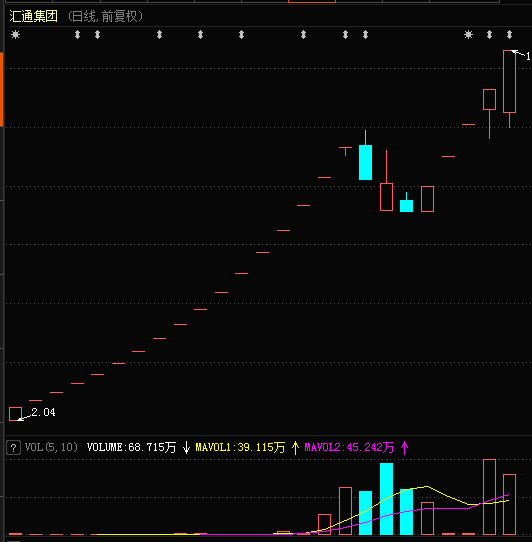Click the VOLUME 68.715万 readout
This screenshot has height=542, width=532.
(131, 448)
